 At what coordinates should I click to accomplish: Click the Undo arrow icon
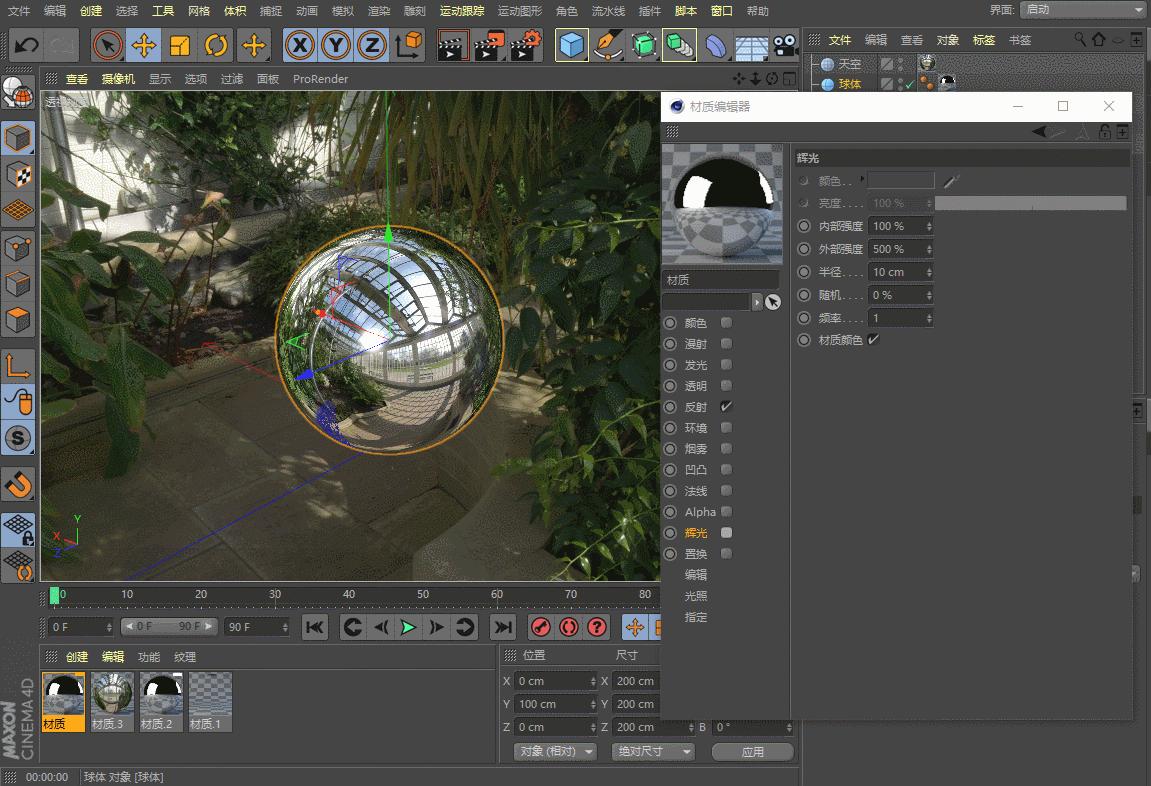pos(27,45)
